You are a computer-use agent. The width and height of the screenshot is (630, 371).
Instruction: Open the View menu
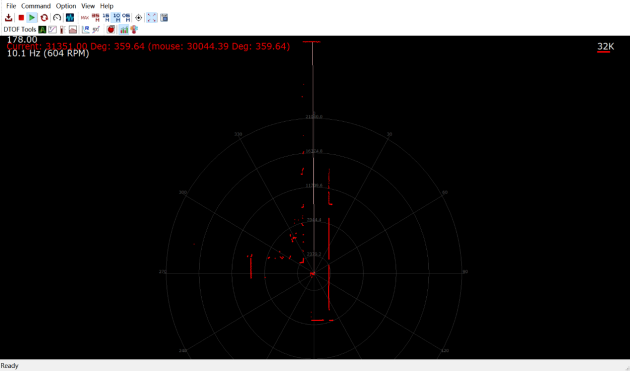coord(88,6)
